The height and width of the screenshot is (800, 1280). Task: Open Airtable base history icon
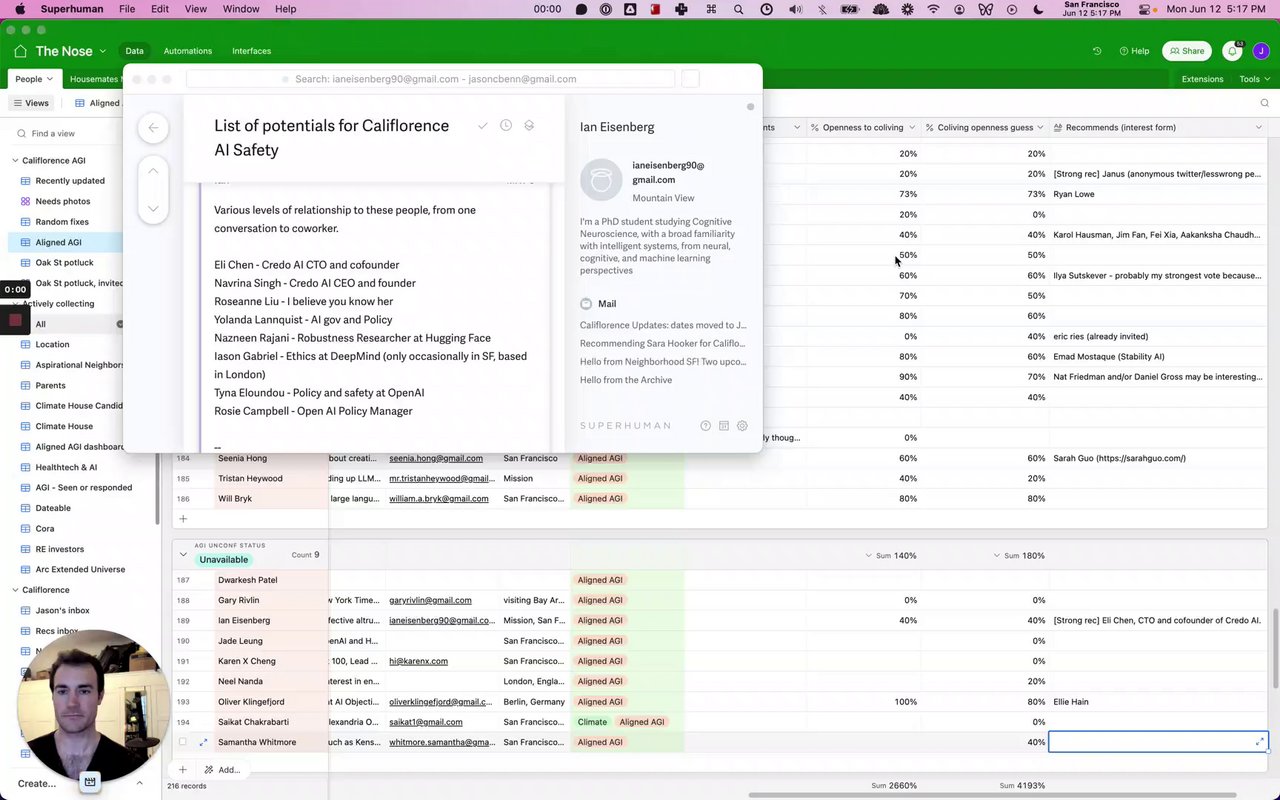[x=1097, y=51]
